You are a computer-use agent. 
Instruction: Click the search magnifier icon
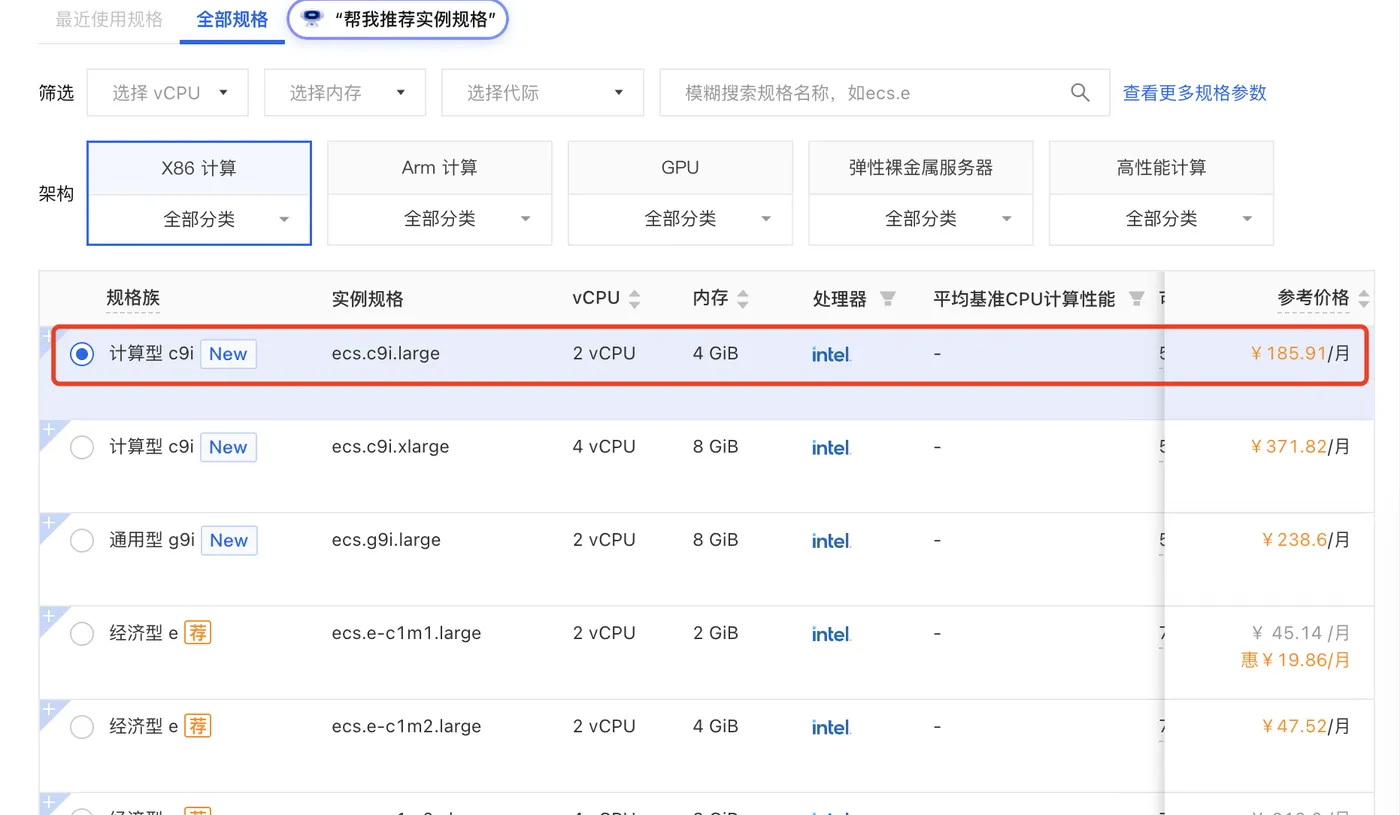coord(1080,93)
